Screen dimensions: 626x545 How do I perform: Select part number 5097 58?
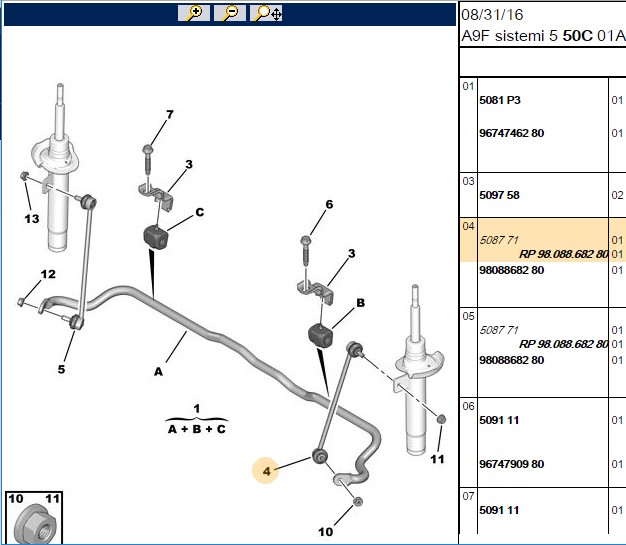coord(499,195)
